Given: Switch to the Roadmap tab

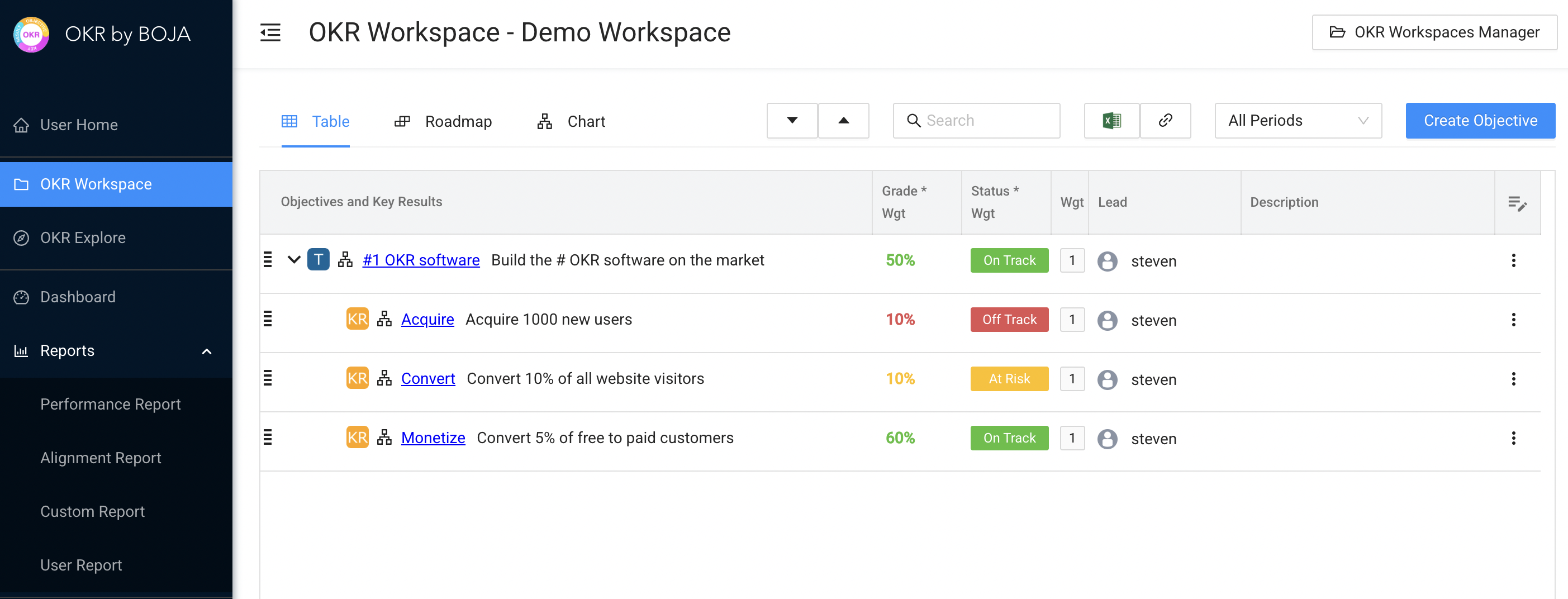Looking at the screenshot, I should [443, 121].
